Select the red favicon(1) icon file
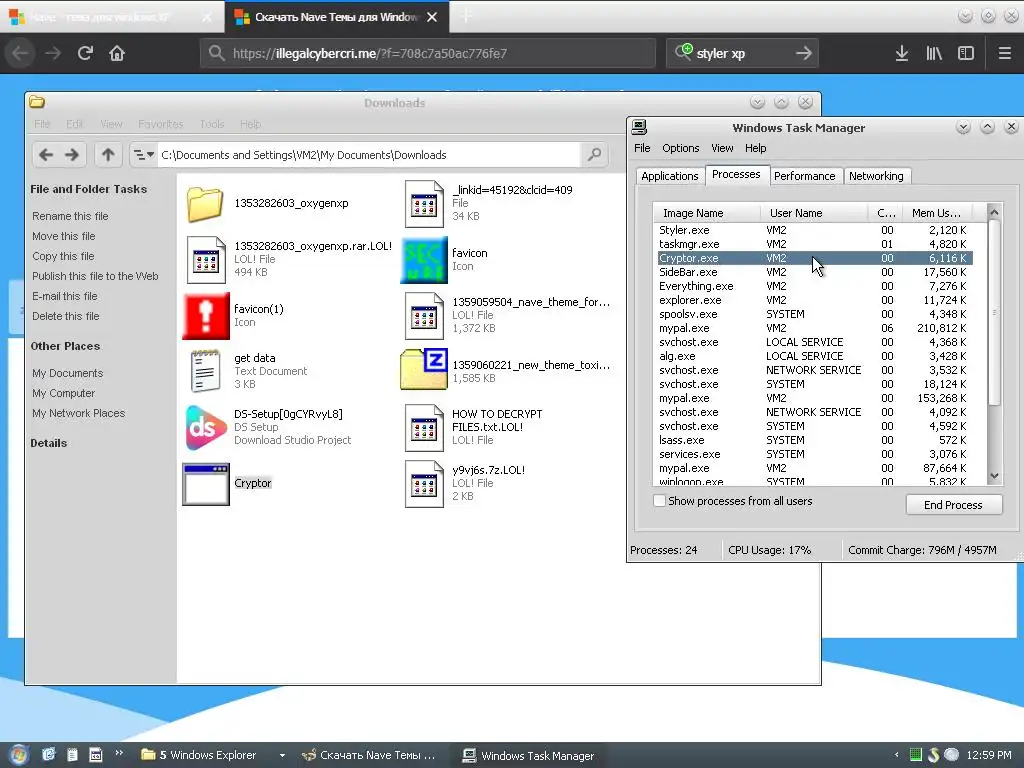This screenshot has height=768, width=1024. pyautogui.click(x=206, y=316)
